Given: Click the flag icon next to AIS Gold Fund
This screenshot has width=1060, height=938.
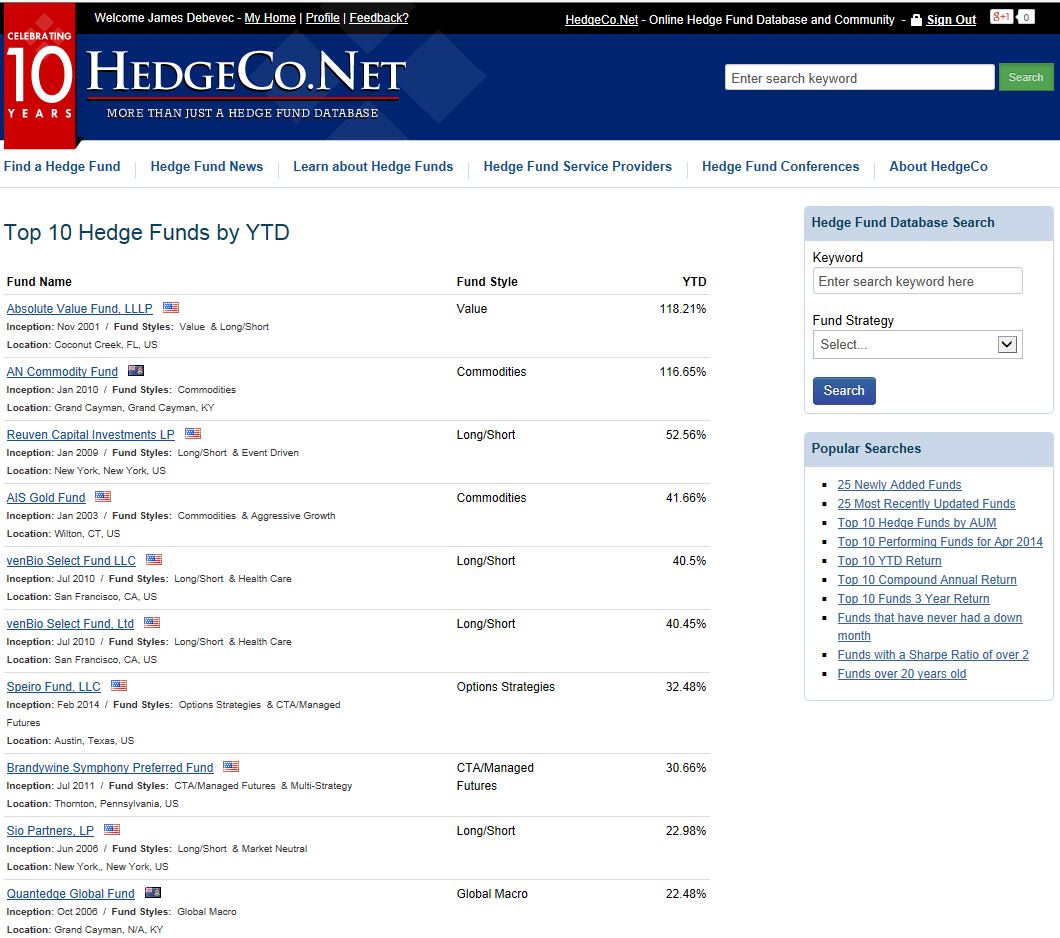Looking at the screenshot, I should 103,496.
